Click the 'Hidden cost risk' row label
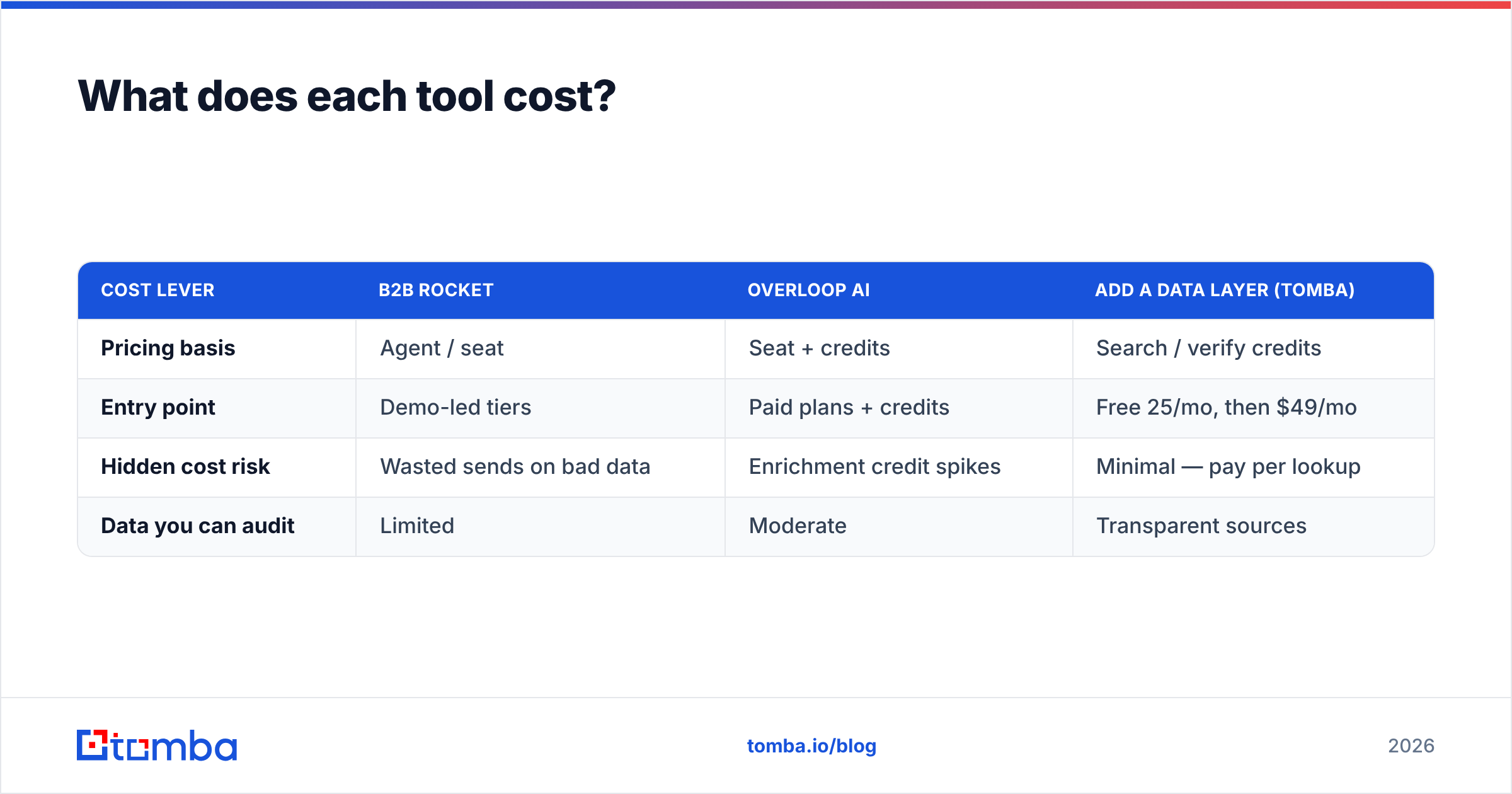The width and height of the screenshot is (1512, 794). [x=185, y=466]
